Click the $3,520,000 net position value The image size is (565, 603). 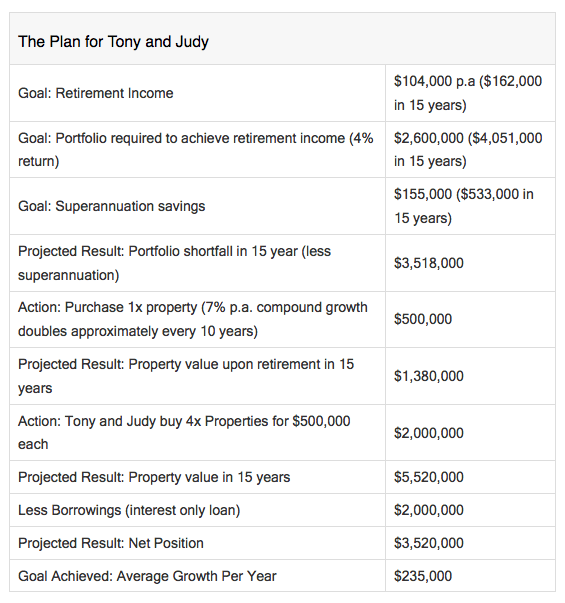(x=429, y=543)
